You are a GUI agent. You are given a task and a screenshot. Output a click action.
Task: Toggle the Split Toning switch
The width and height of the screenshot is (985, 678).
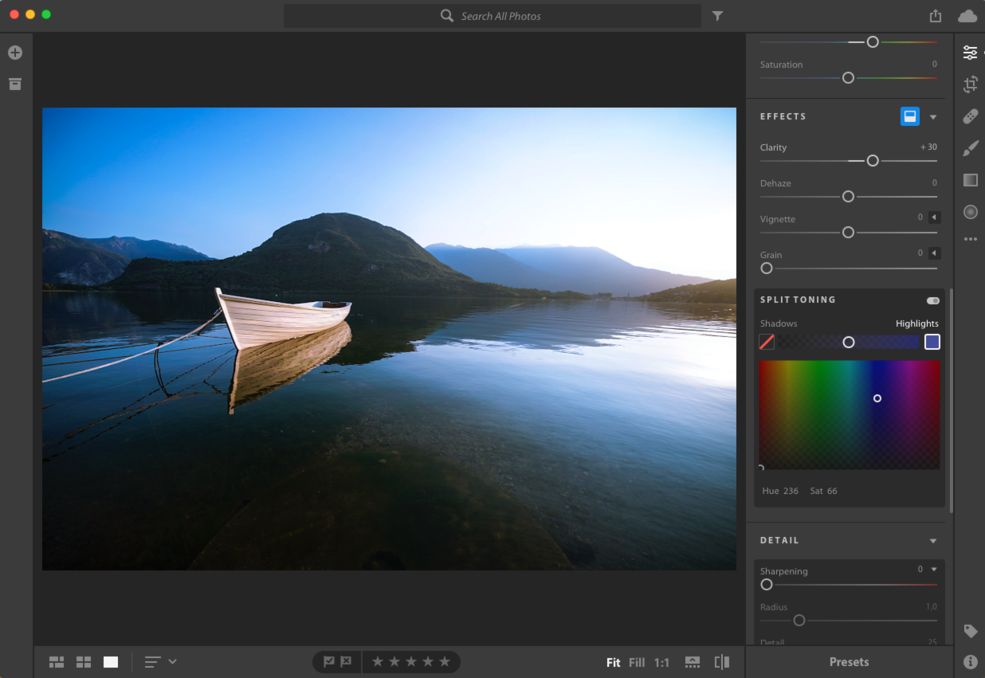[933, 300]
